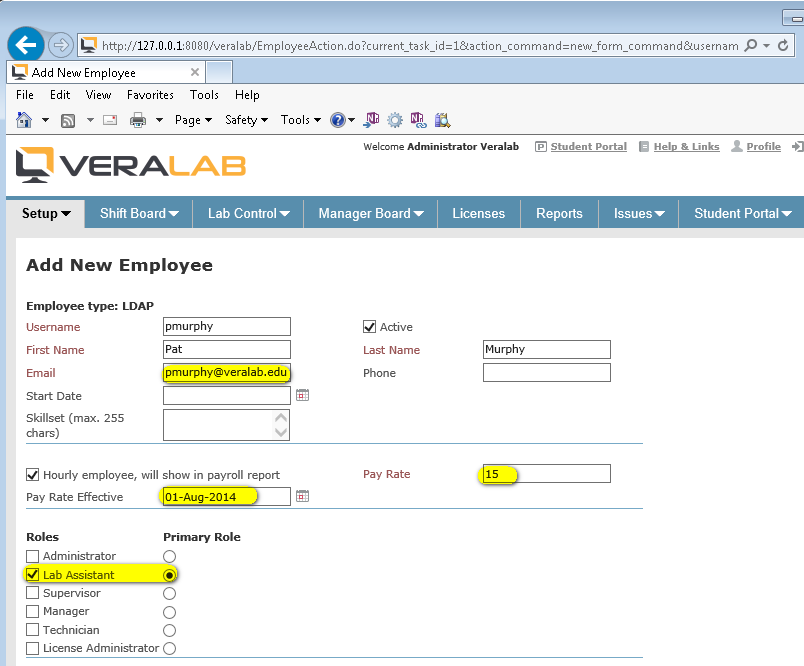This screenshot has width=804, height=666.
Task: Open the Page toolbar dropdown
Action: pyautogui.click(x=193, y=120)
